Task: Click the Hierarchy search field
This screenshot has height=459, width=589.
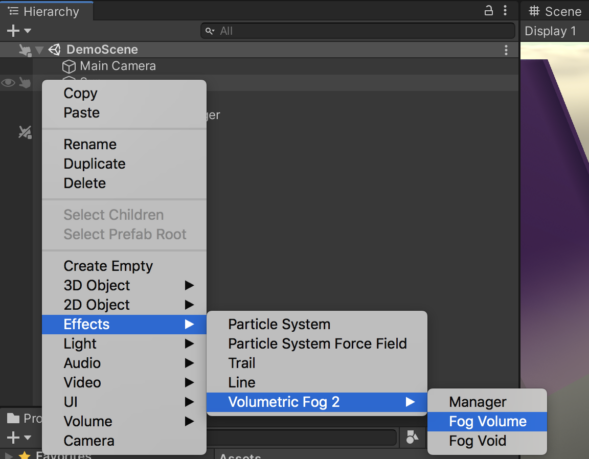Action: click(x=358, y=31)
